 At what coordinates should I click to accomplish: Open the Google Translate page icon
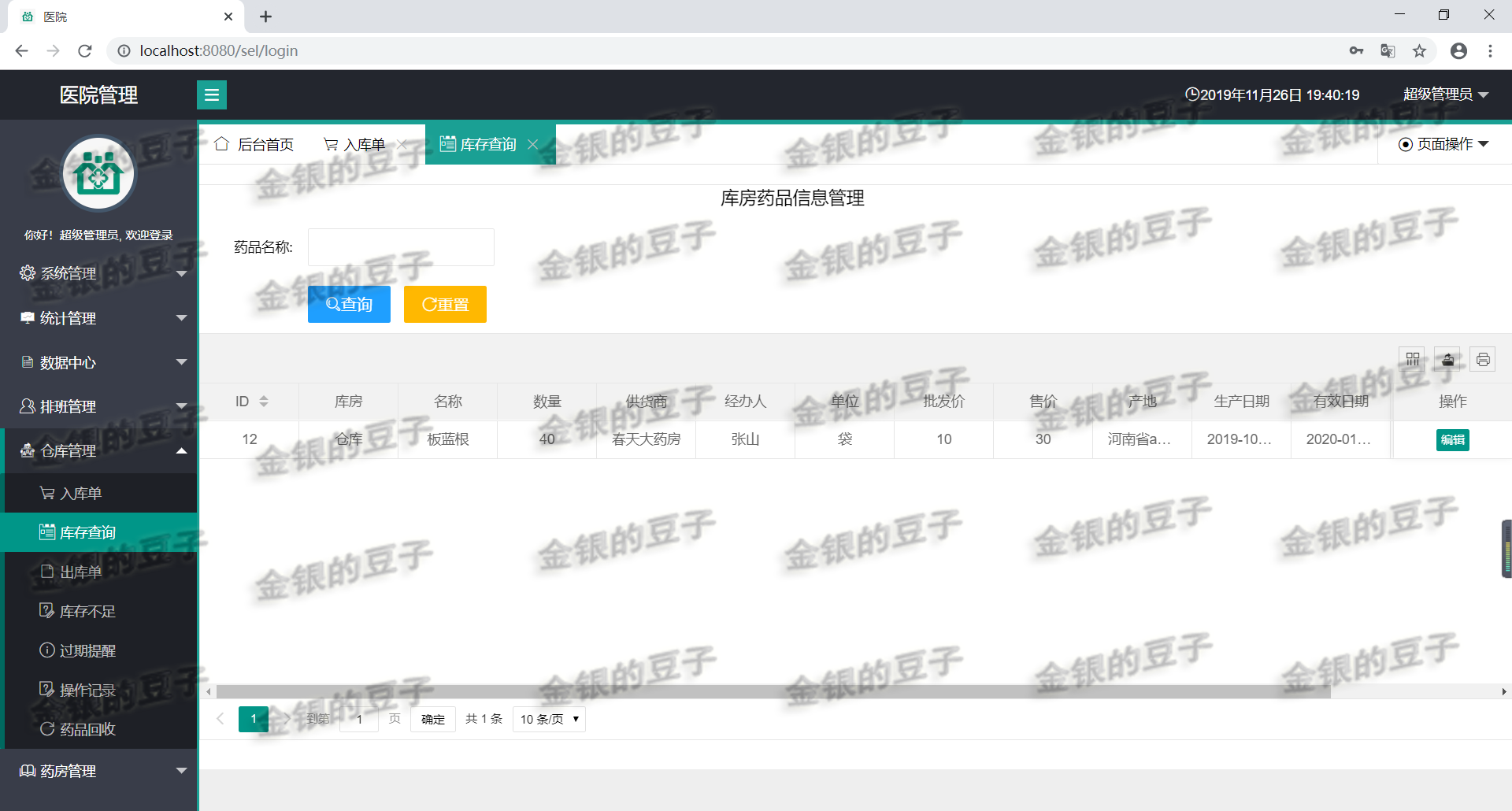[1388, 50]
